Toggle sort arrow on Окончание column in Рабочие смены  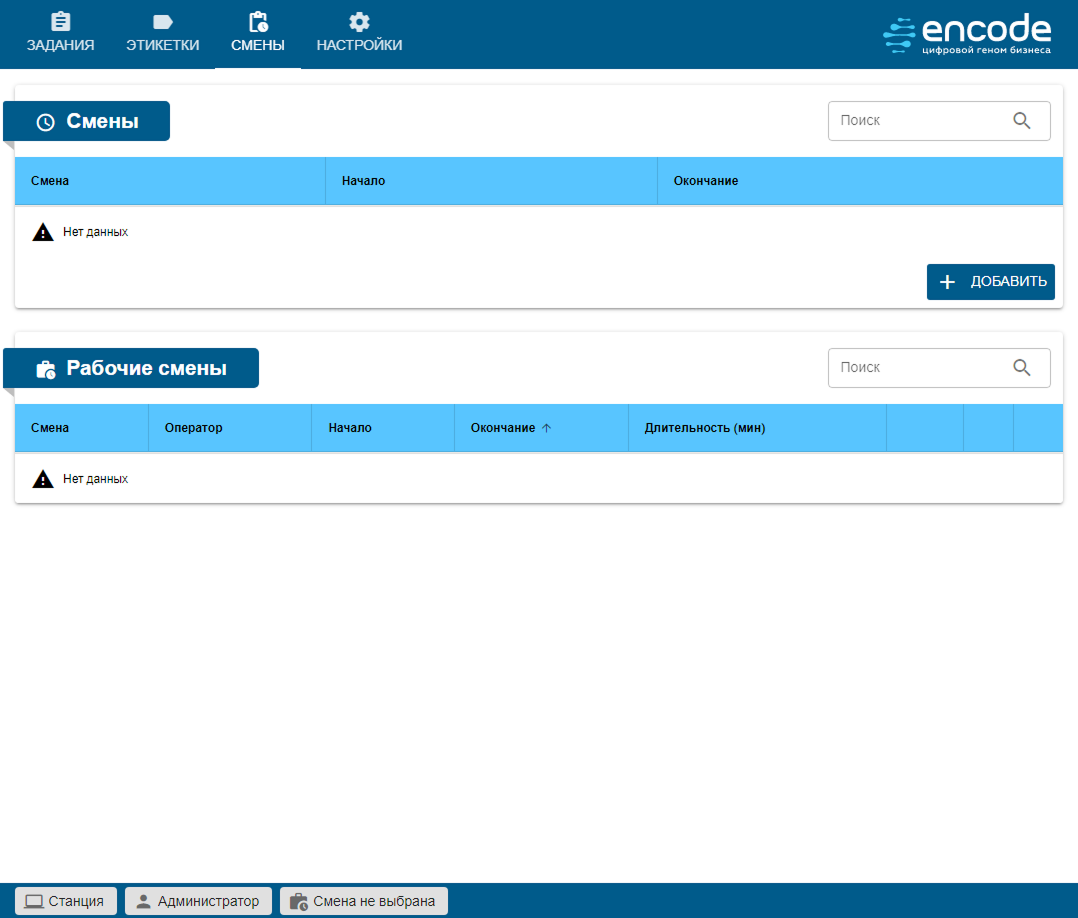(546, 428)
